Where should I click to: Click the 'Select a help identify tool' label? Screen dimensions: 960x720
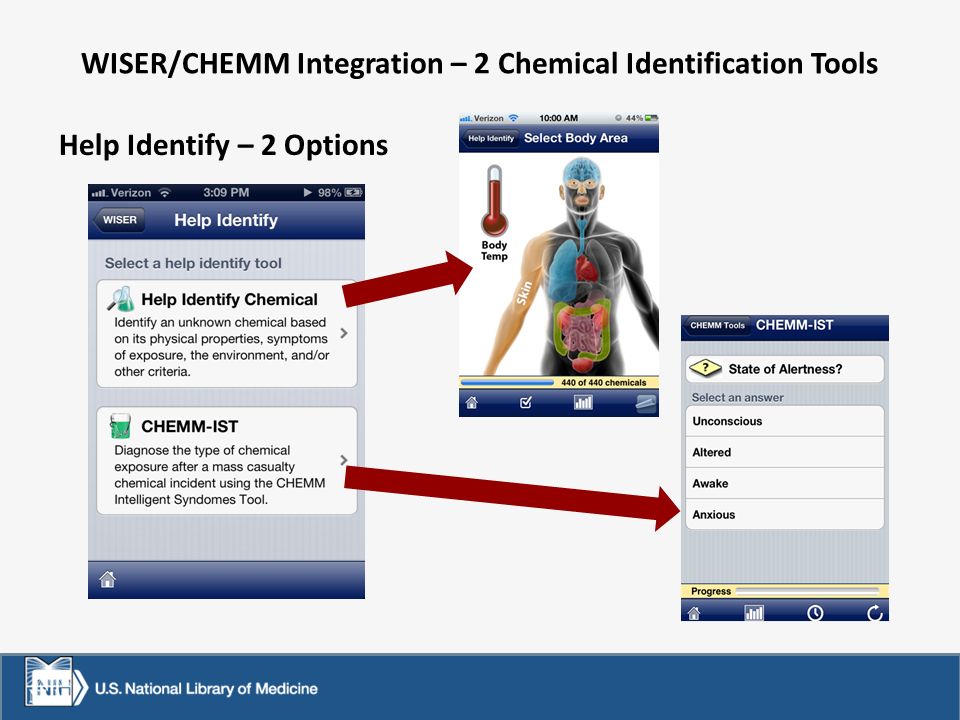coord(193,263)
